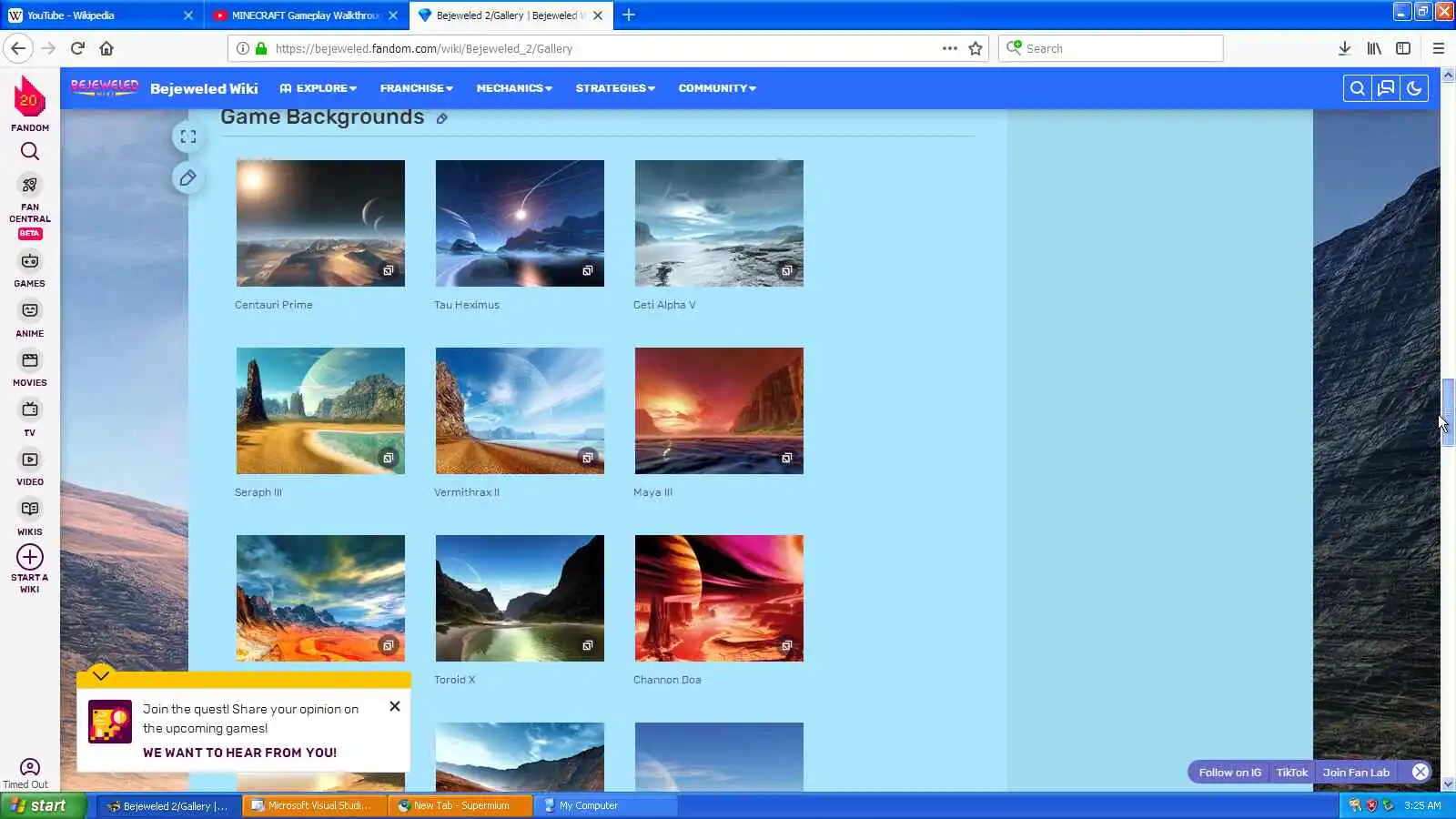
Task: Click the Bejeweled Wiki title link
Action: click(x=204, y=88)
